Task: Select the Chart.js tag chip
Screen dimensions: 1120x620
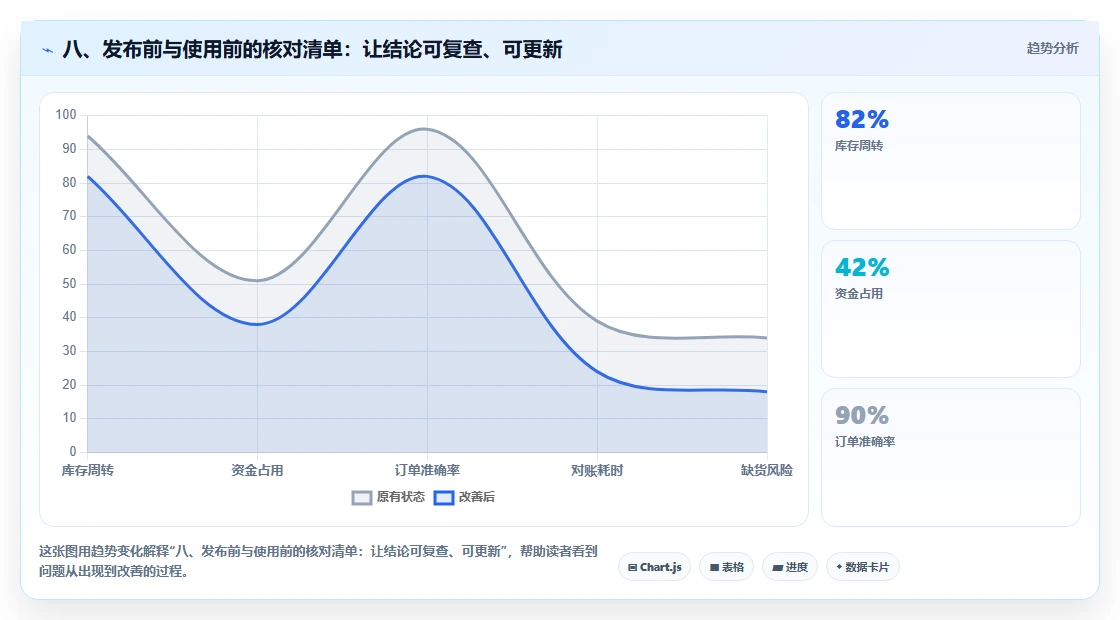Action: [654, 567]
